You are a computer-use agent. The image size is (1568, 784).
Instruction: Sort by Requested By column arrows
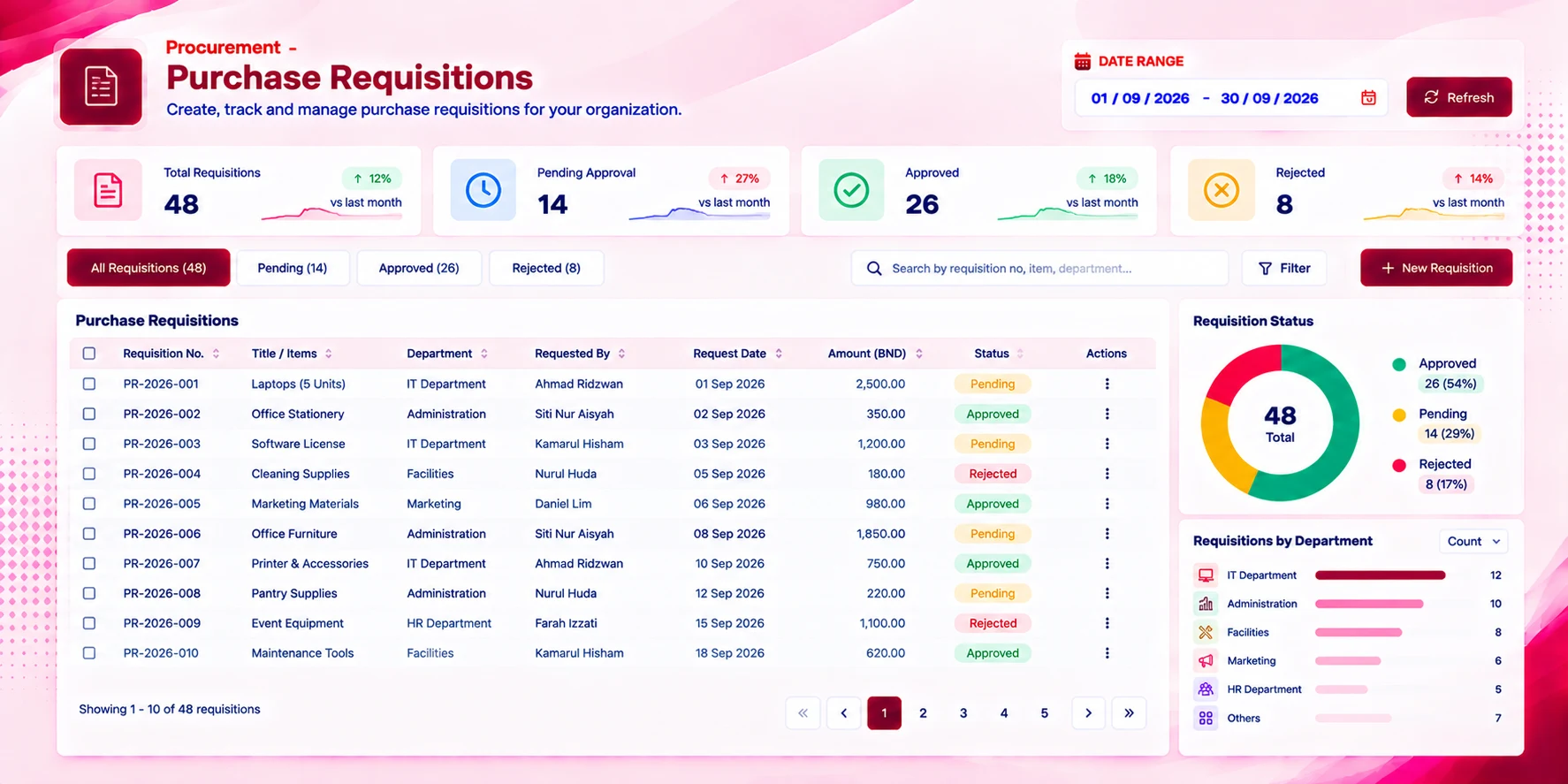click(x=622, y=354)
